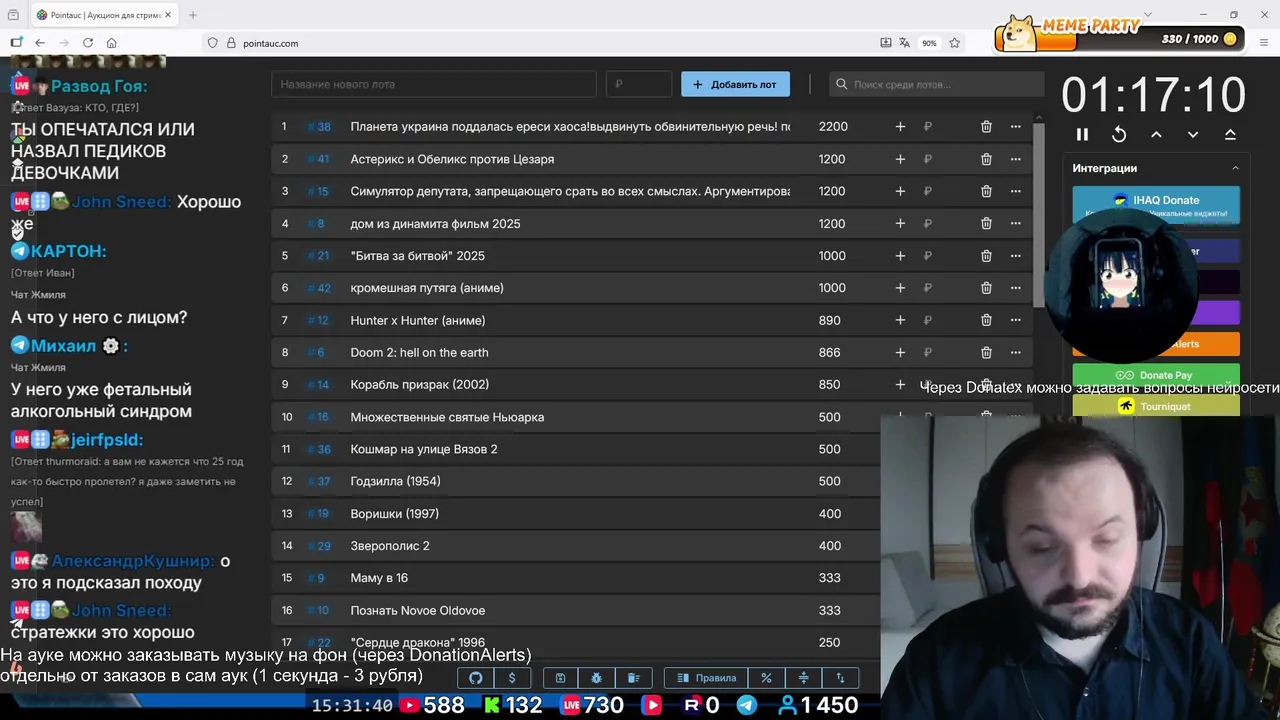Click ruble icon on Hunter x Hunter row
The height and width of the screenshot is (720, 1280).
click(928, 320)
